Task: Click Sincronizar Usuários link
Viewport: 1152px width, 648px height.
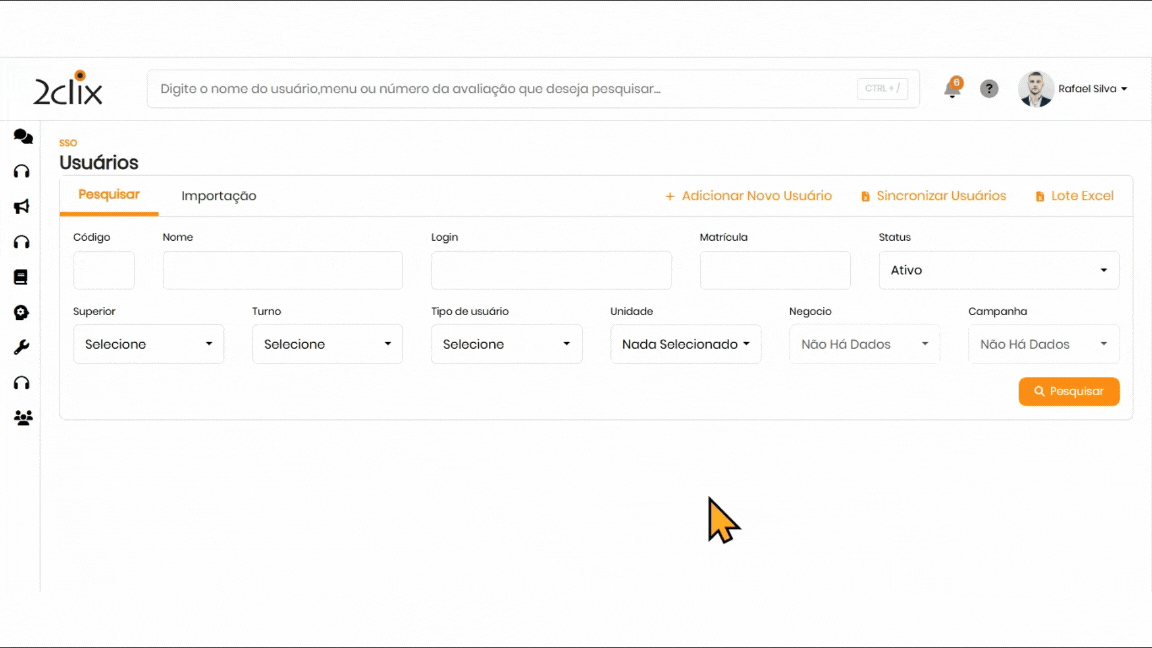Action: [933, 196]
